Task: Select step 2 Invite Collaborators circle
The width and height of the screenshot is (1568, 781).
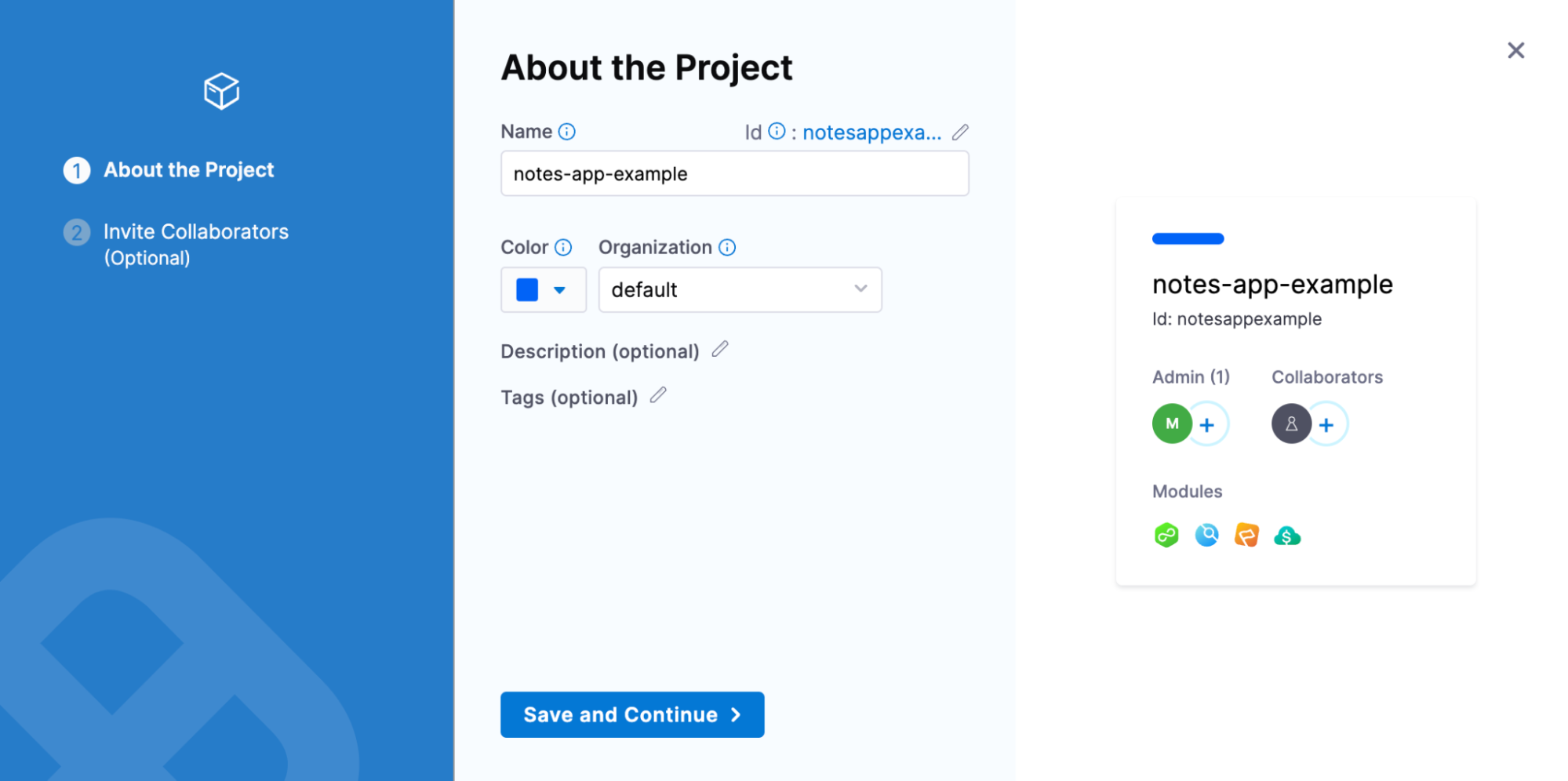Action: click(x=76, y=232)
